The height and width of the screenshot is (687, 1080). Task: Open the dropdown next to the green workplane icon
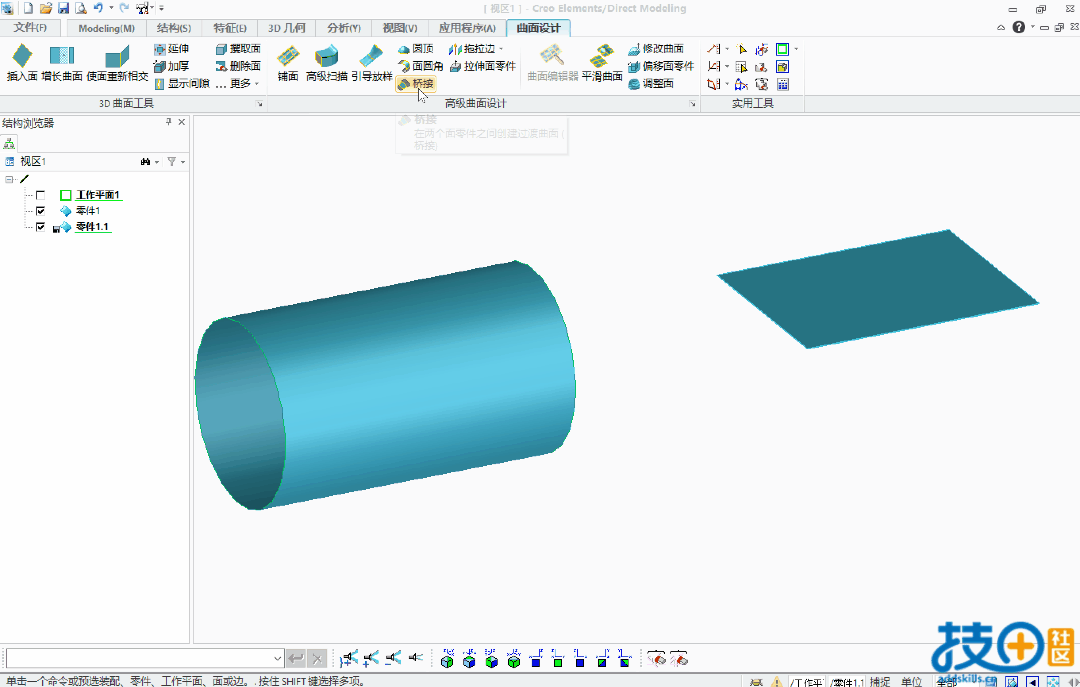pyautogui.click(x=796, y=49)
